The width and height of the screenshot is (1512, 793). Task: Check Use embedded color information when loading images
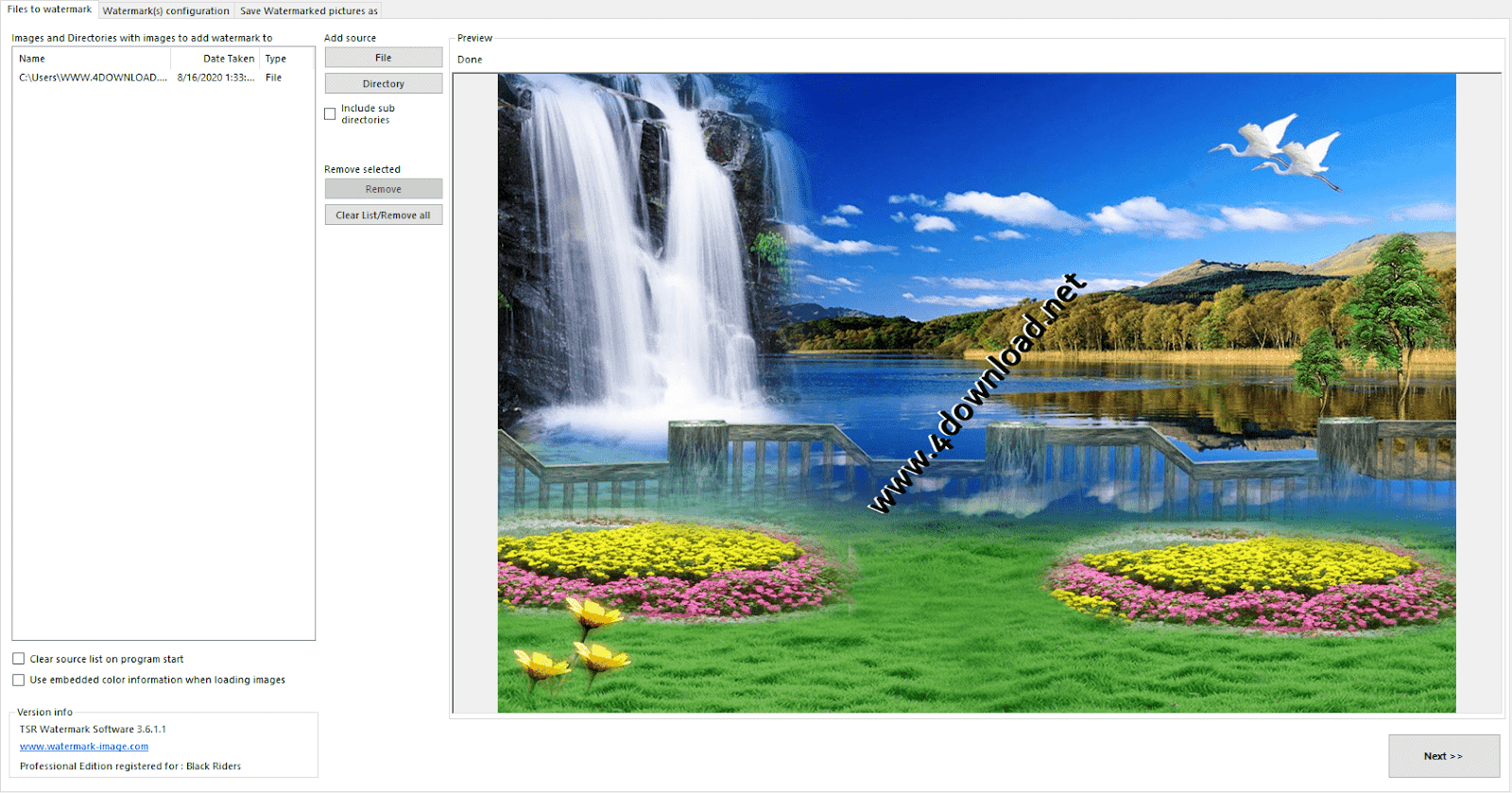(18, 680)
